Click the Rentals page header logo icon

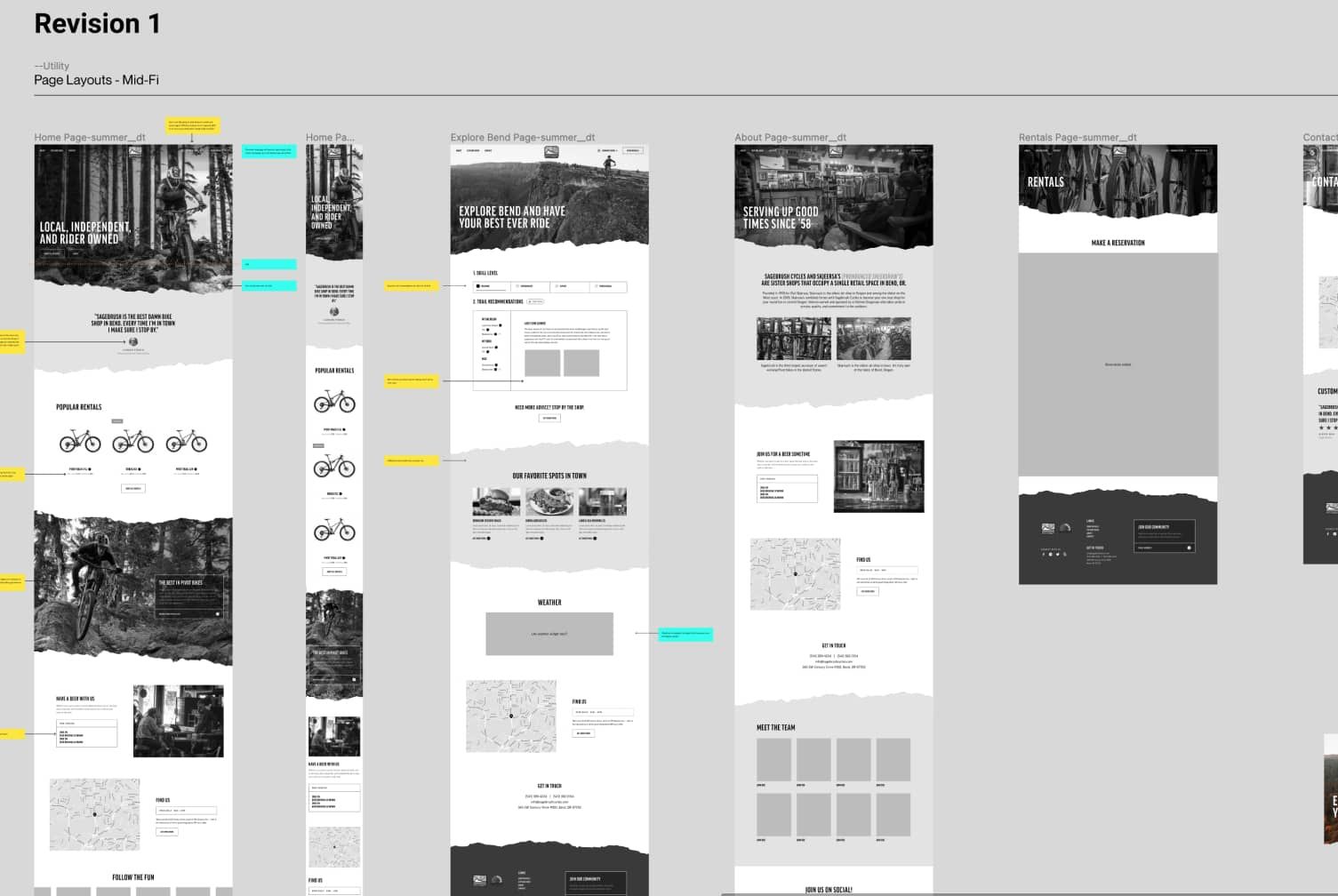tap(1119, 152)
